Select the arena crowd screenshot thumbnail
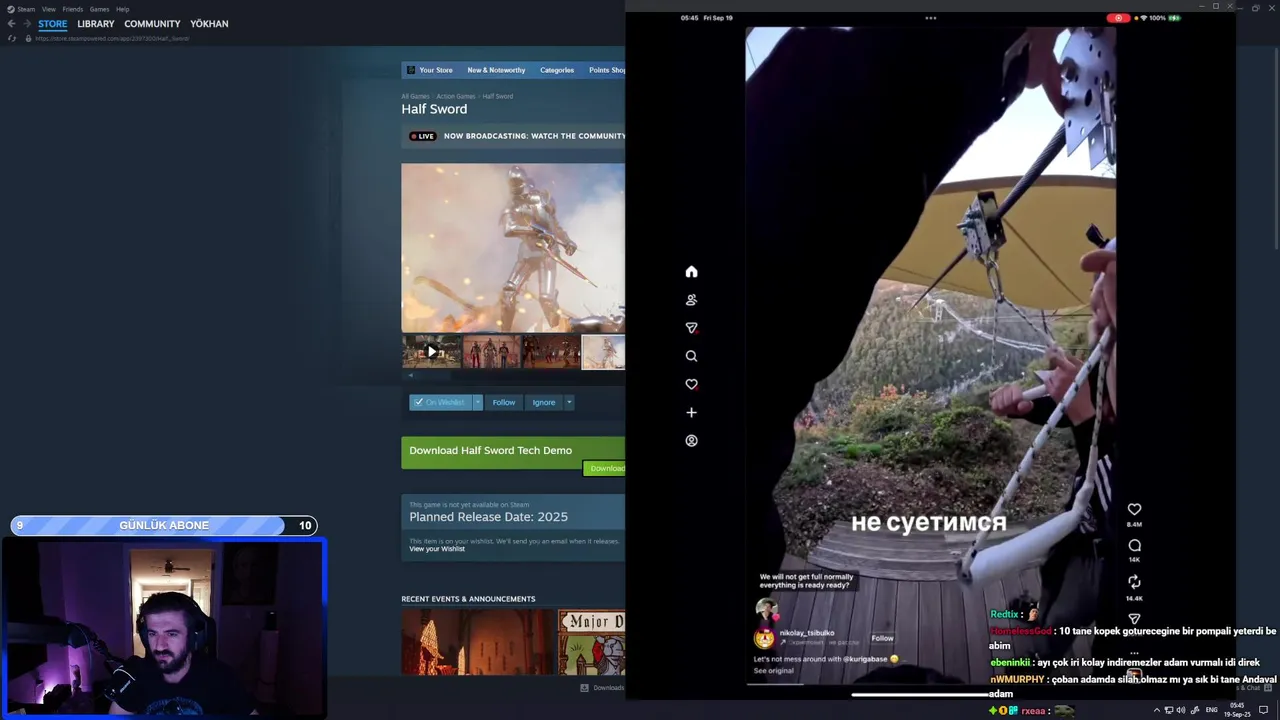The image size is (1280, 720). 551,352
